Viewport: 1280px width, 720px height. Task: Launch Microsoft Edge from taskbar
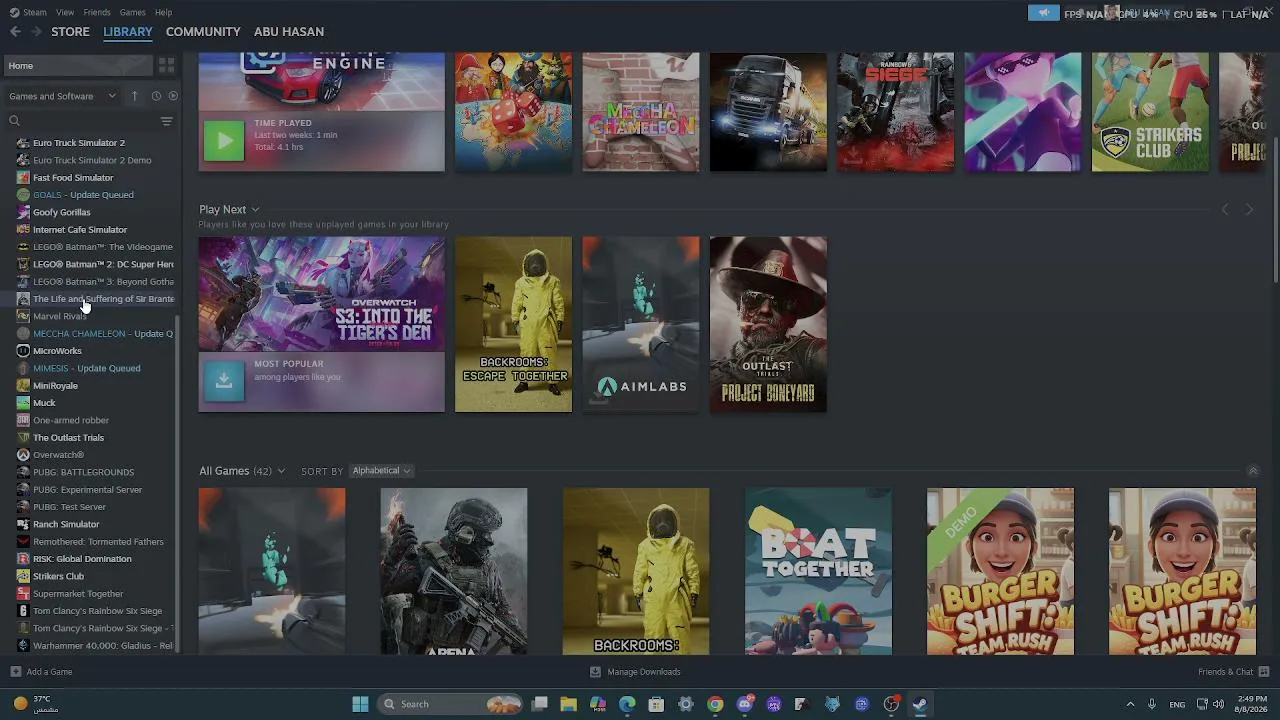[x=627, y=704]
